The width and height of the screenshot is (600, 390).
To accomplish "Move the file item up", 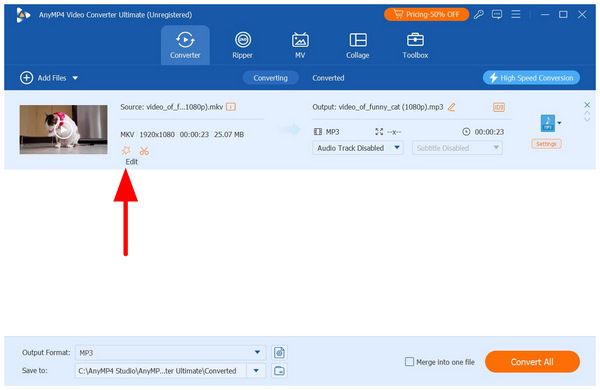I will (x=587, y=113).
